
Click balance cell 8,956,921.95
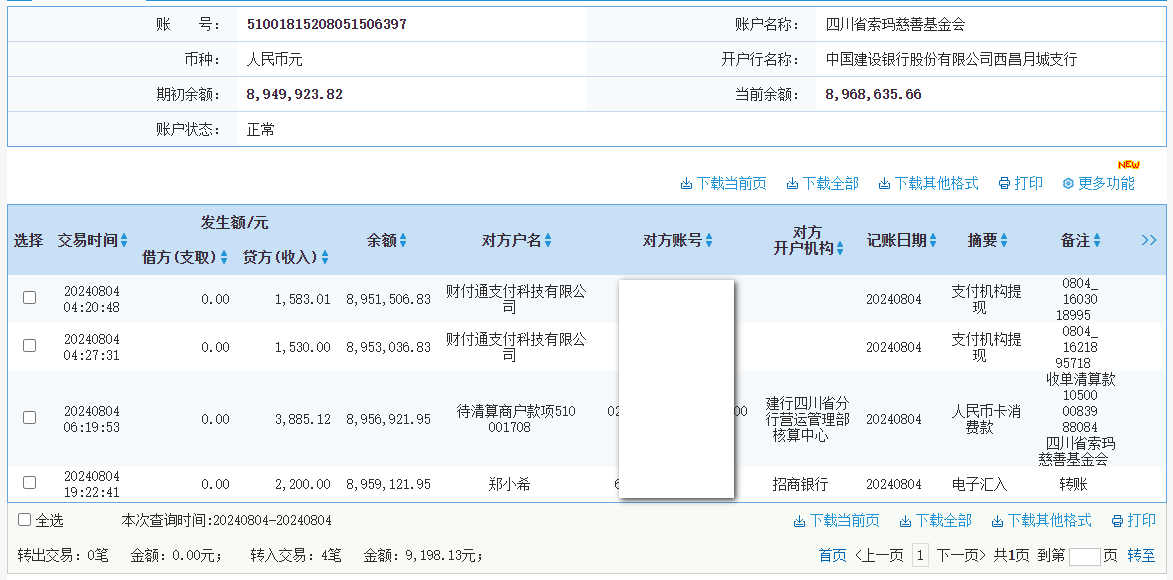tap(388, 419)
